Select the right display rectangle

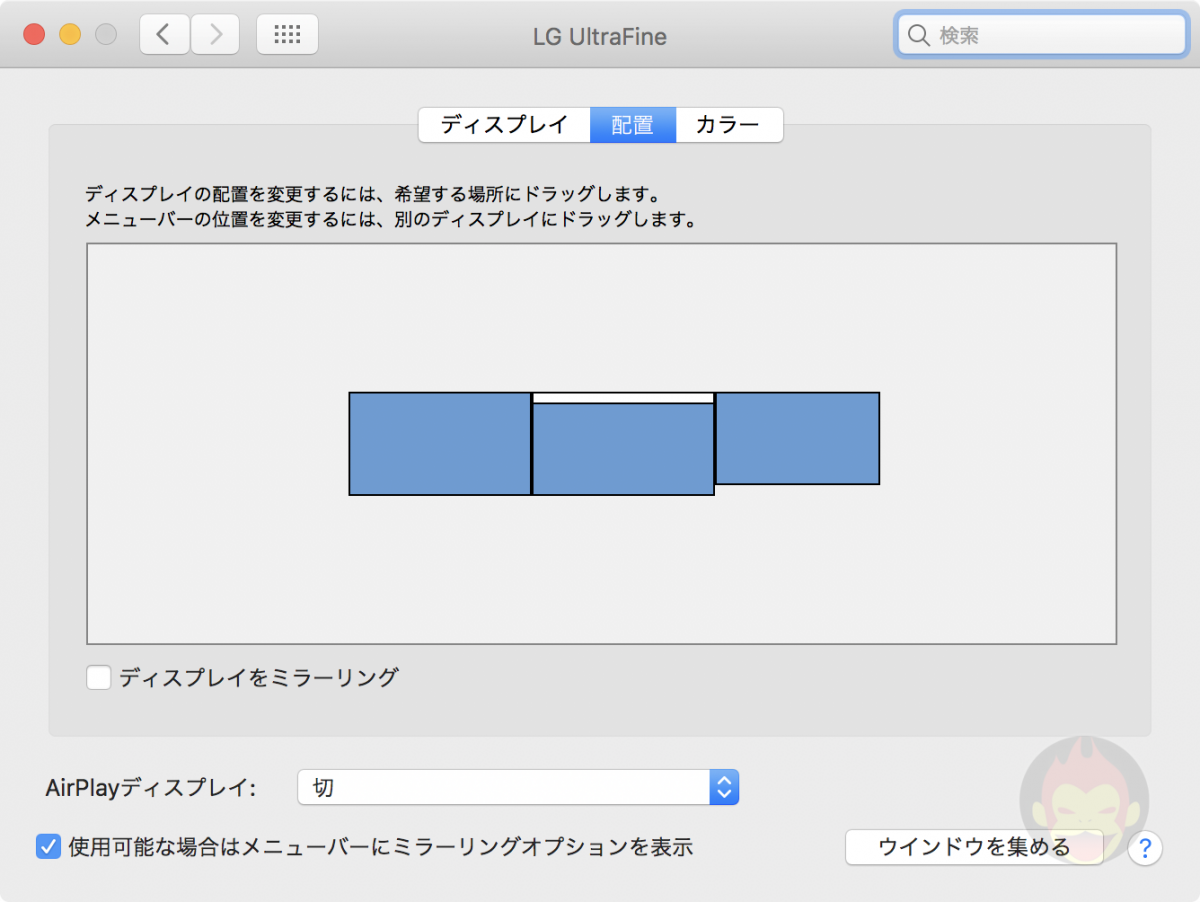(x=797, y=438)
